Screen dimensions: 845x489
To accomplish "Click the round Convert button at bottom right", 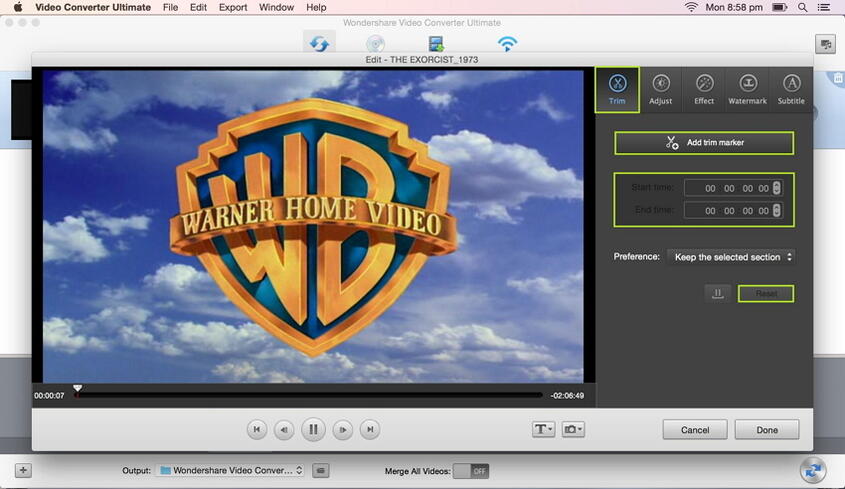I will point(813,470).
